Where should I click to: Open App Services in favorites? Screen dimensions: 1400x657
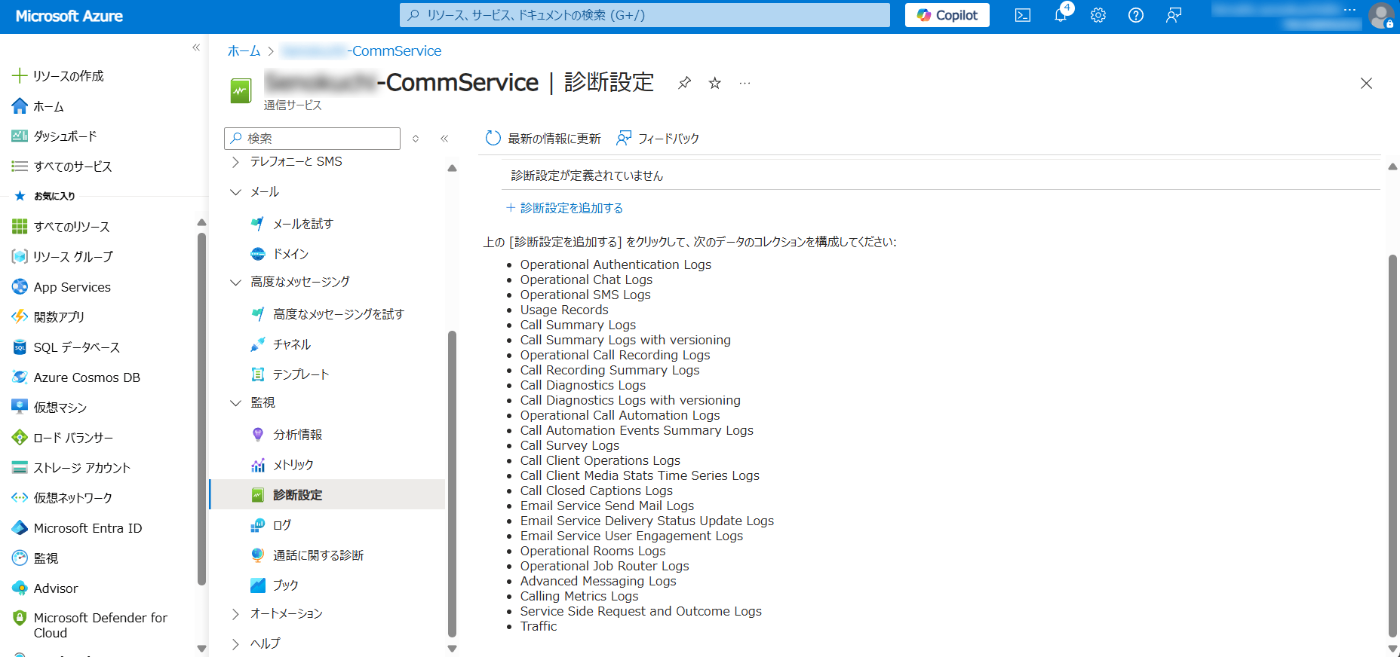point(60,287)
